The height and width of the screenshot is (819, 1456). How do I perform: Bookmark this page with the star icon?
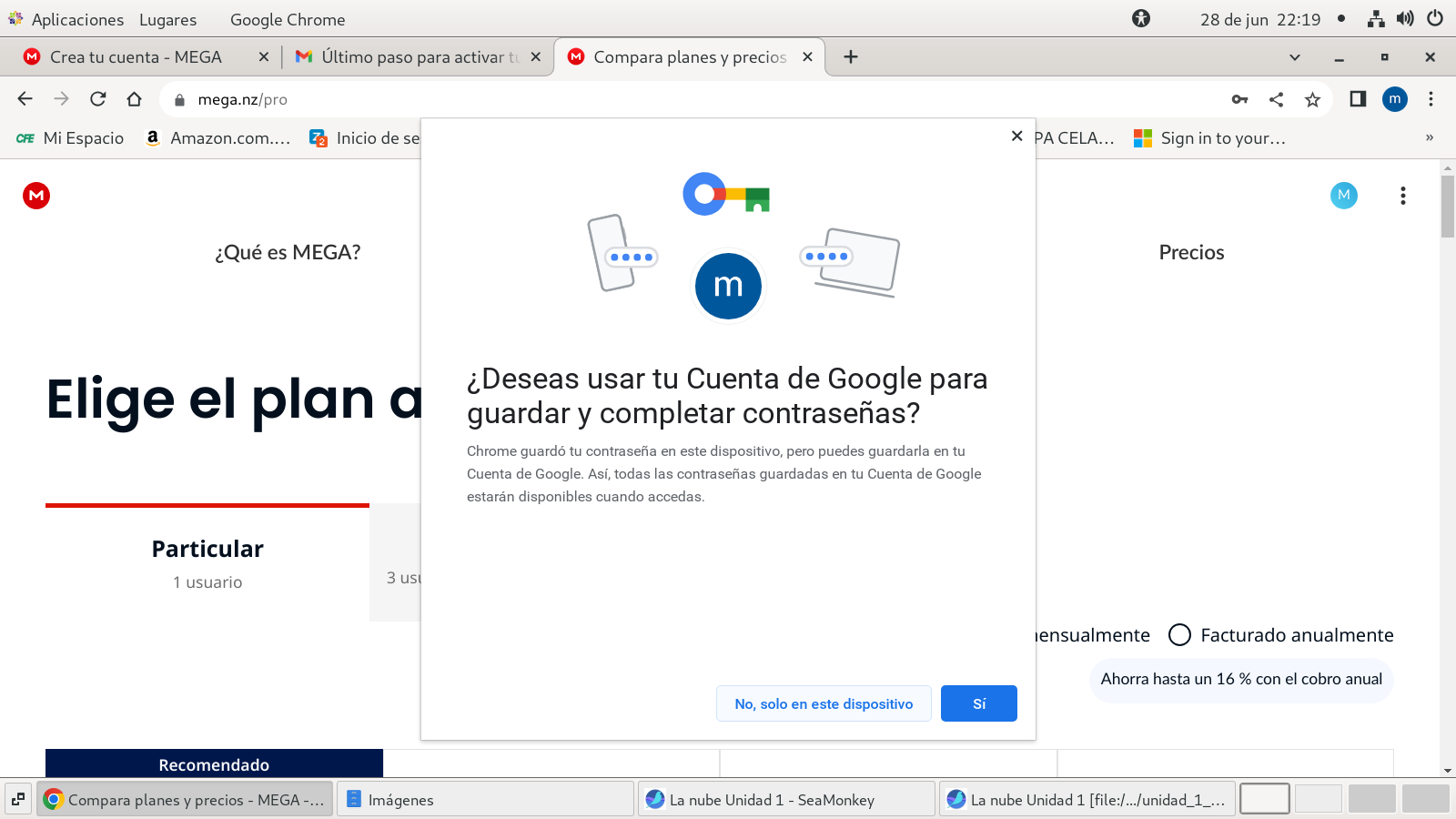tap(1312, 99)
